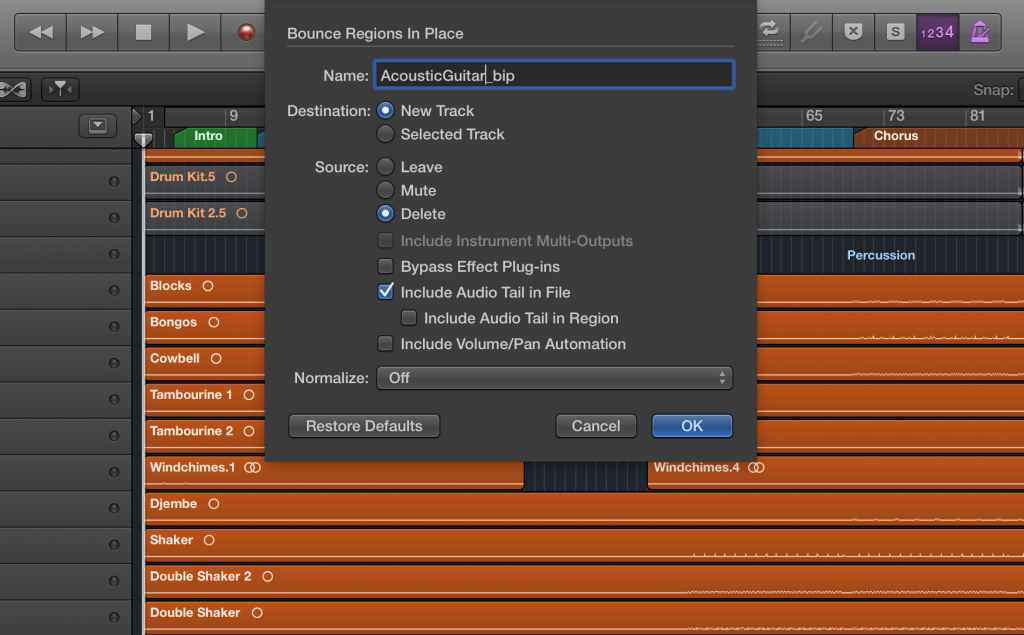Screen dimensions: 1024x635
Task: Click the playhead handle in the ruler
Action: click(143, 139)
